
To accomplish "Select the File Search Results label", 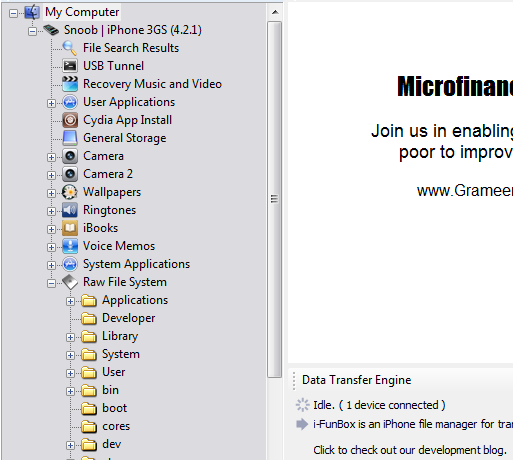I will coord(131,48).
